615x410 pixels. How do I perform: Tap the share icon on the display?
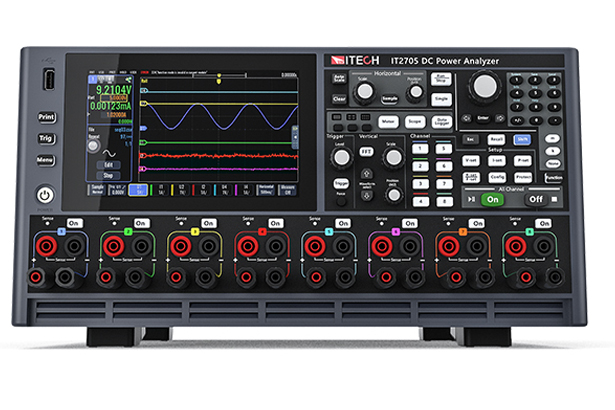[128, 80]
